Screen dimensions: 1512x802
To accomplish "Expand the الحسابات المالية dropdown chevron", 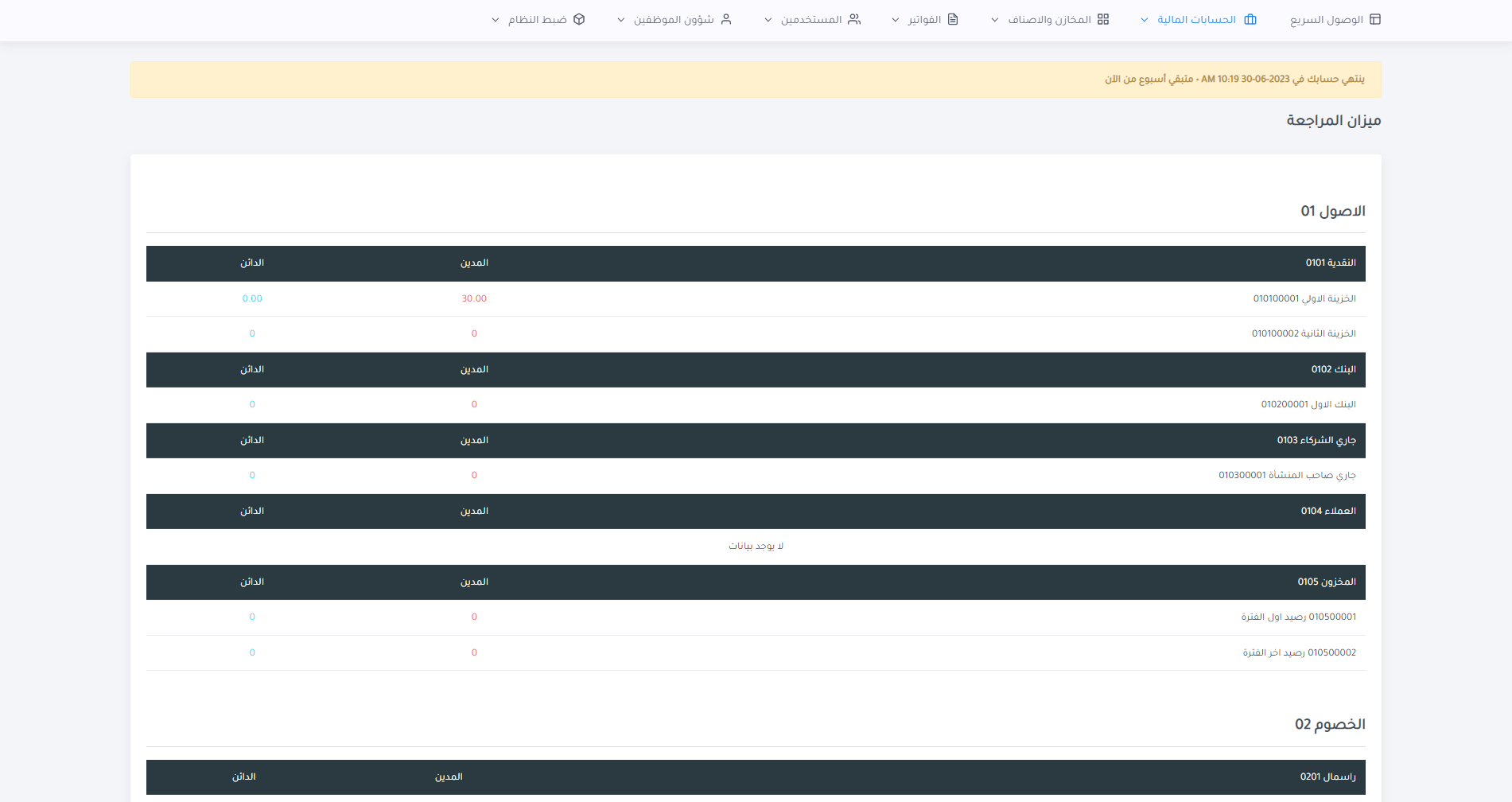I will click(1145, 20).
